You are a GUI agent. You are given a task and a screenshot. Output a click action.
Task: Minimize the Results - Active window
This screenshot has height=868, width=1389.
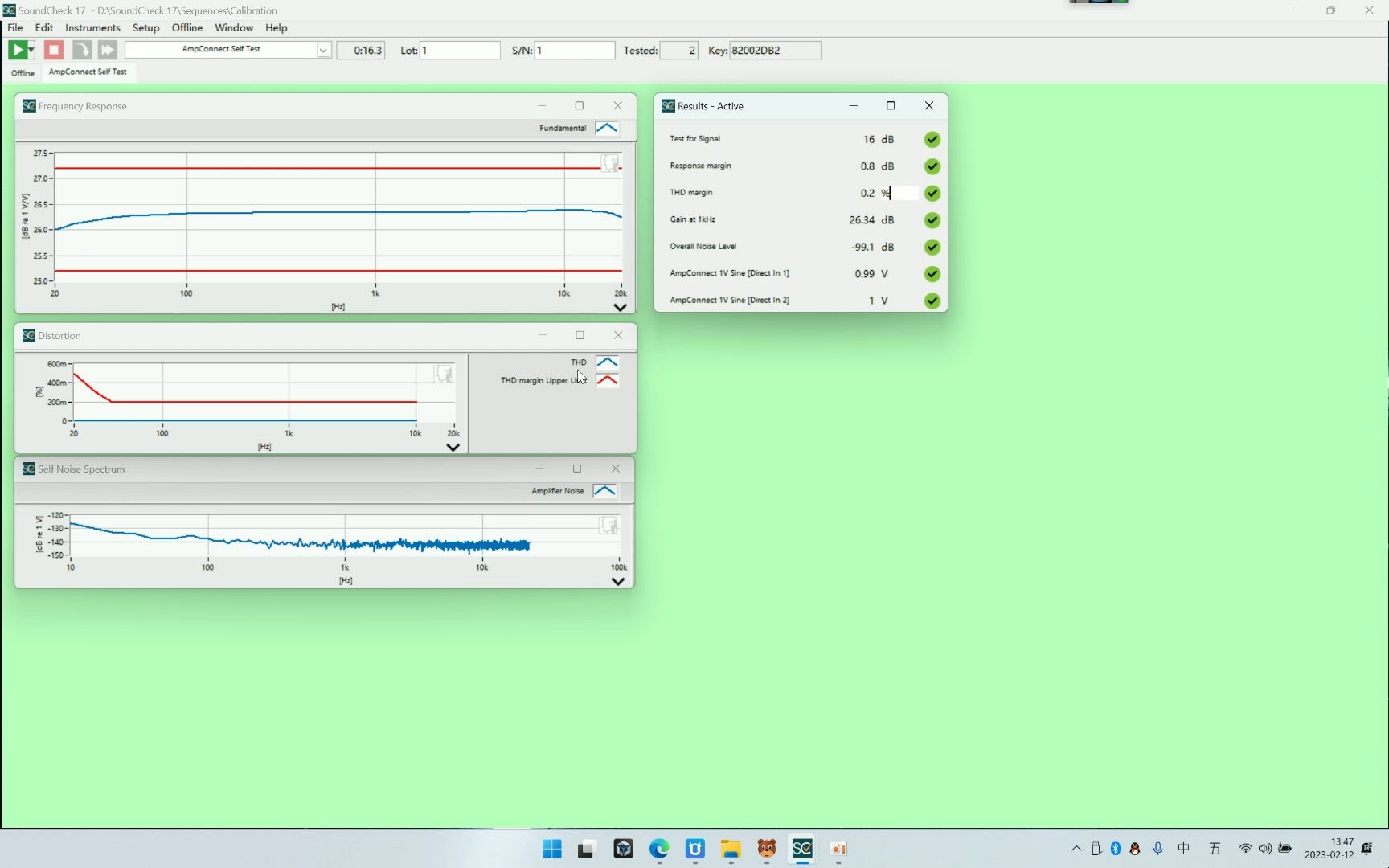pyautogui.click(x=854, y=105)
